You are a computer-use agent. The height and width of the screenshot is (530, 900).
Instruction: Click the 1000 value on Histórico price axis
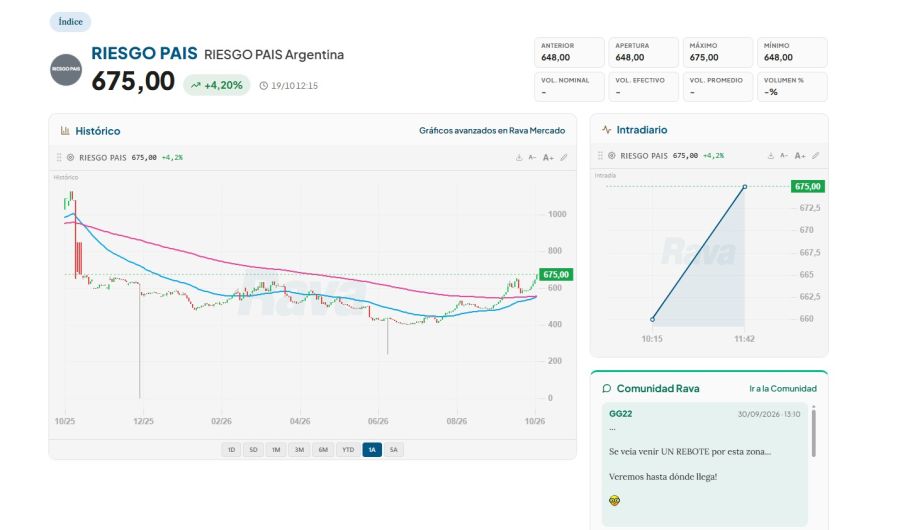[x=557, y=214]
